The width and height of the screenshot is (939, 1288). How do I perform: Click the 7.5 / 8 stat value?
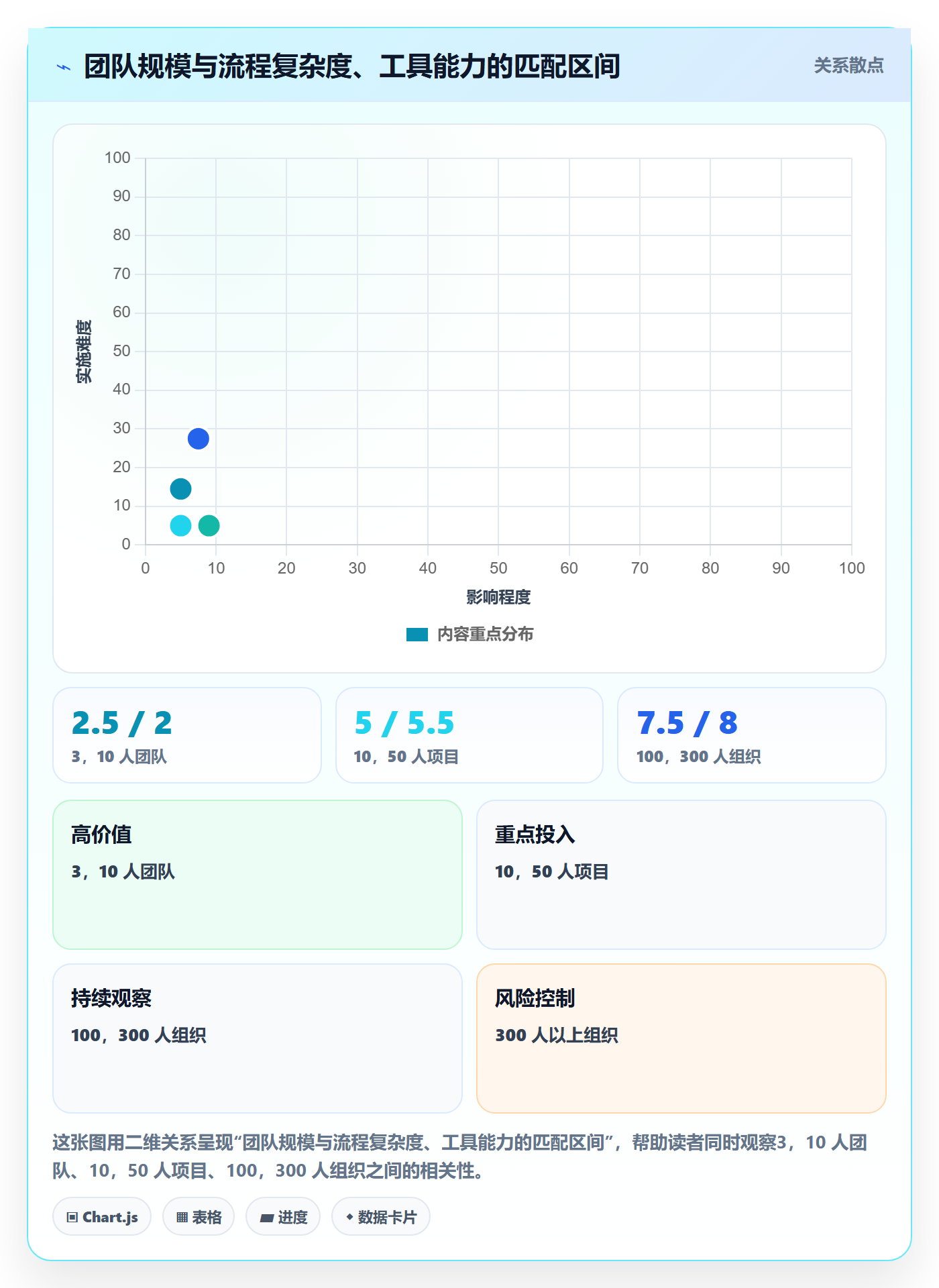687,723
